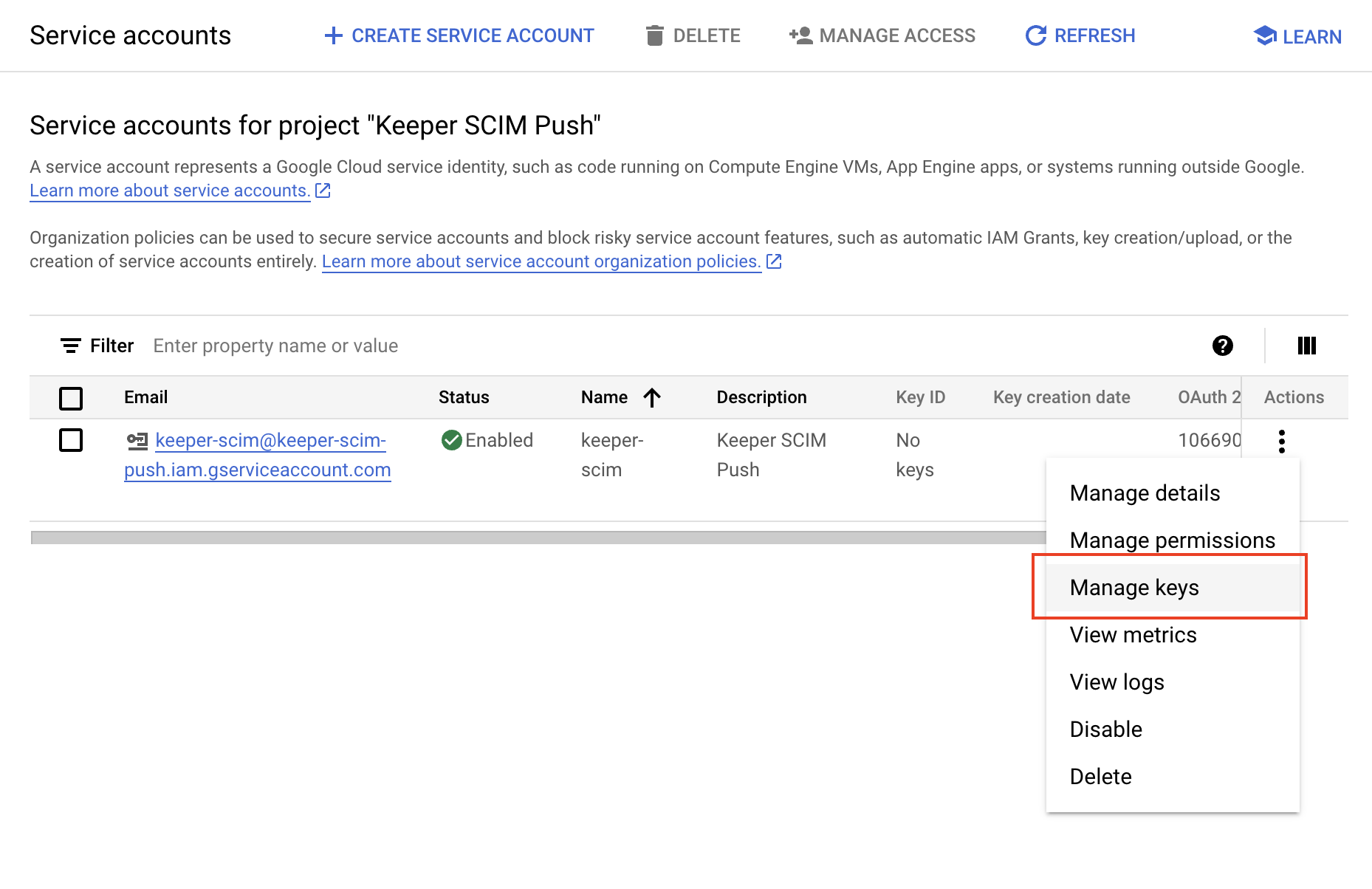The image size is (1372, 889).
Task: Check the keeper-scim service account row checkbox
Action: click(x=71, y=440)
